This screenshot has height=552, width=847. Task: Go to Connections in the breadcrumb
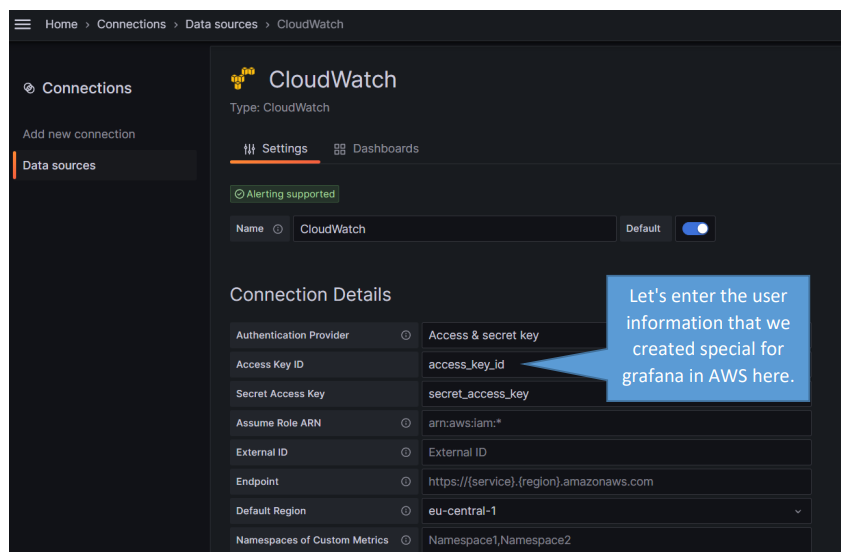pos(131,24)
